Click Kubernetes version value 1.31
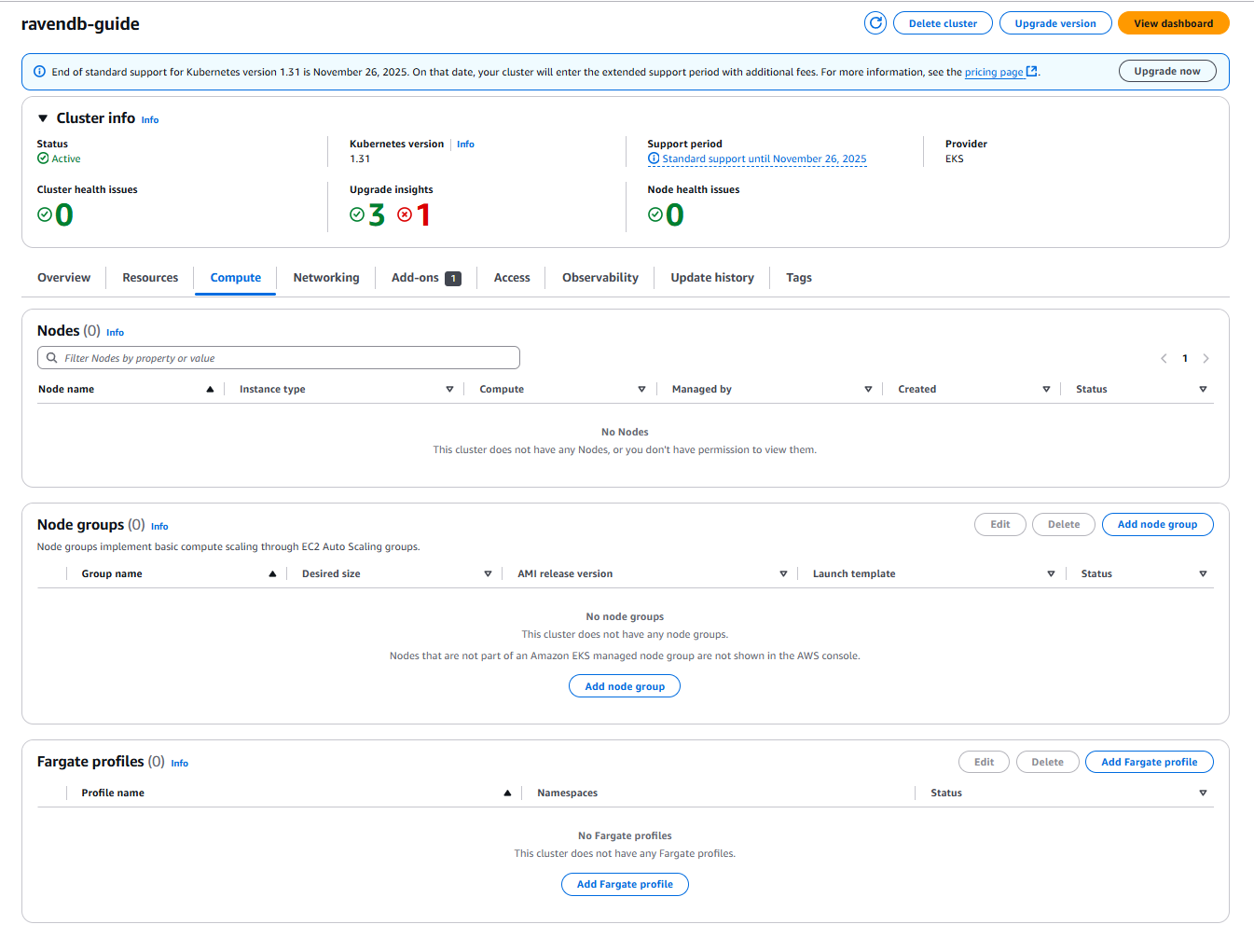 click(360, 159)
